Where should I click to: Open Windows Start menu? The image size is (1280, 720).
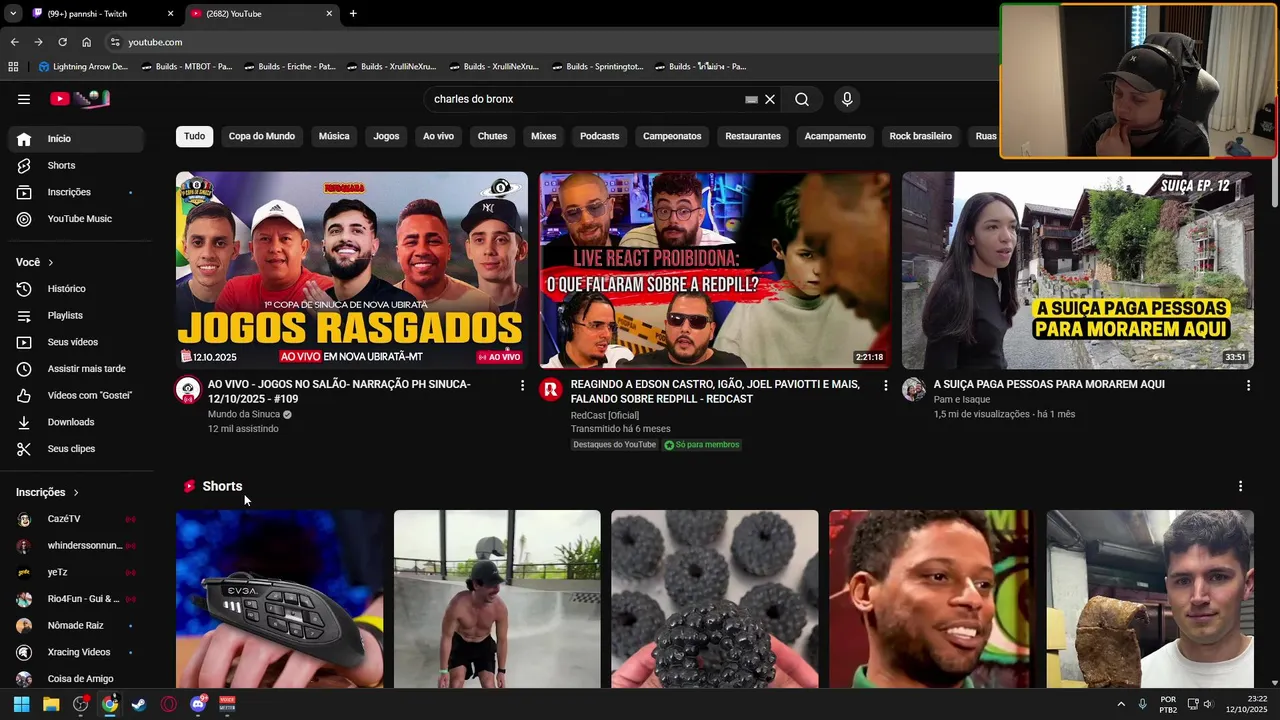(x=21, y=704)
